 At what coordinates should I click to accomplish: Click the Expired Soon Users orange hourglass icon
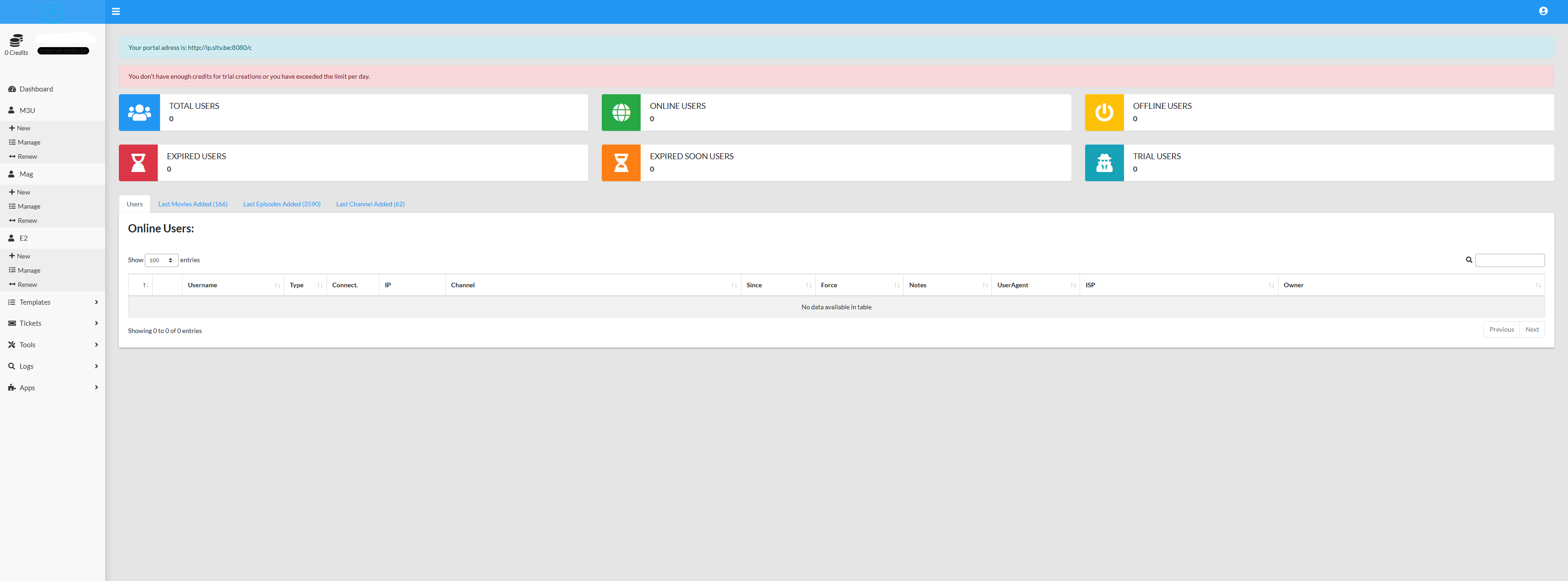pyautogui.click(x=621, y=162)
